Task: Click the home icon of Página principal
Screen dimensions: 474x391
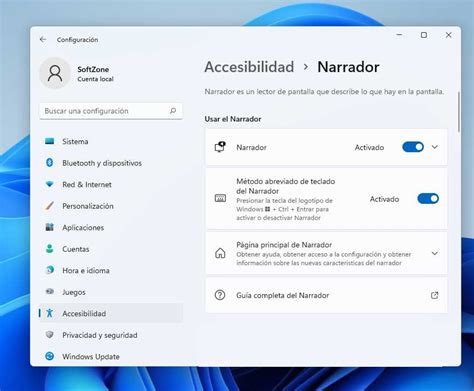Action: point(220,253)
